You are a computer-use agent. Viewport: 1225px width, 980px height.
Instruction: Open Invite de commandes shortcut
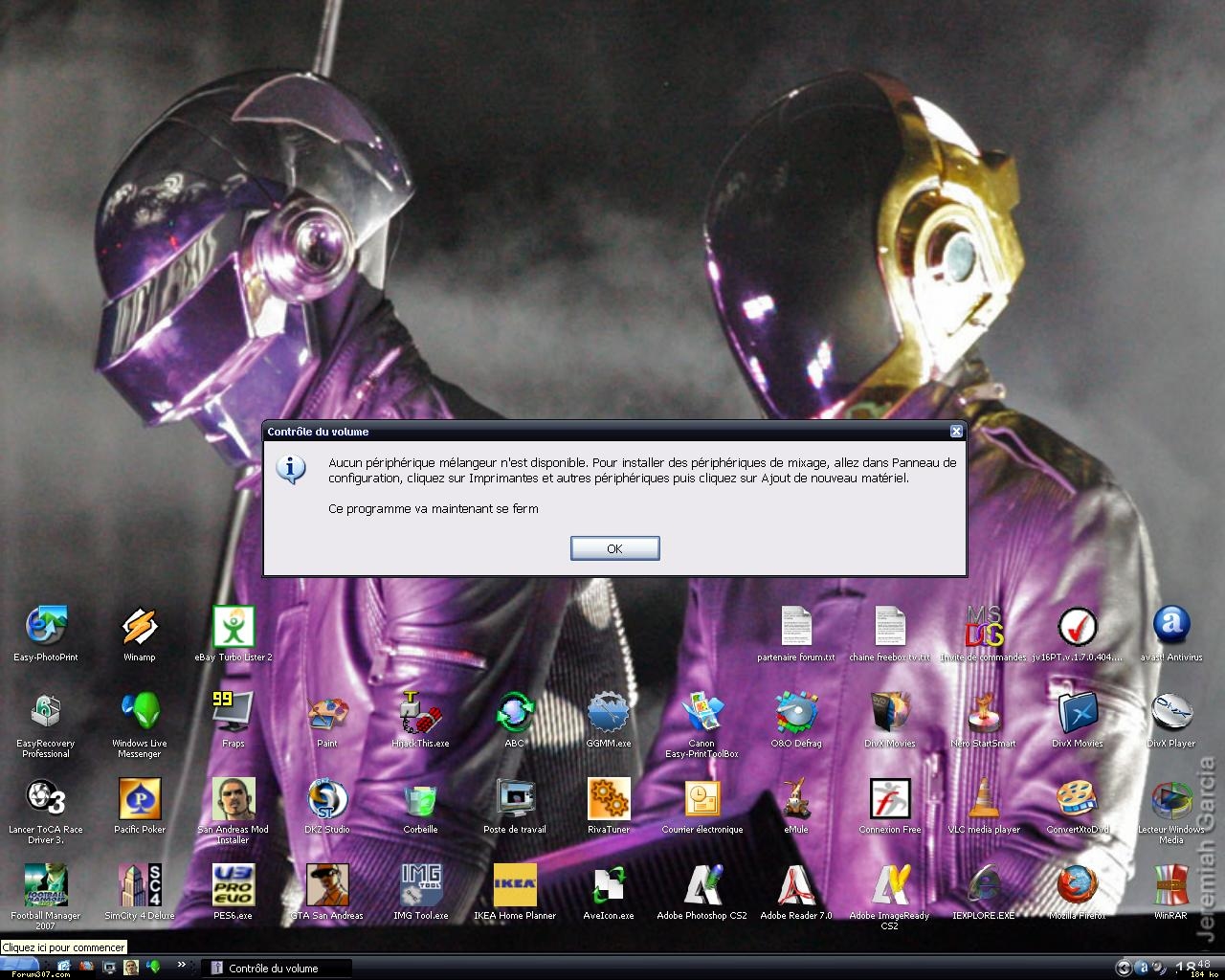click(x=983, y=634)
